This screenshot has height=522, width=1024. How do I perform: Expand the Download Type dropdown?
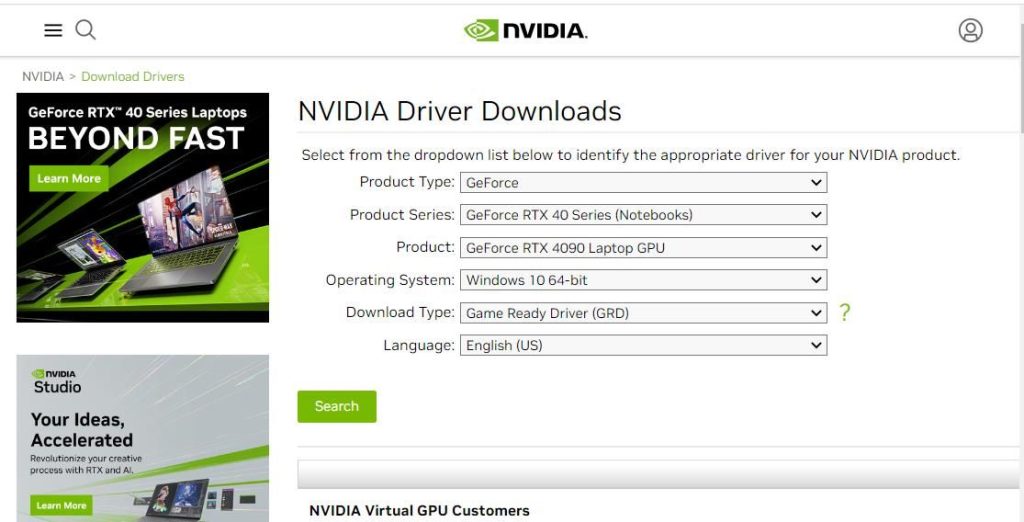pos(643,313)
